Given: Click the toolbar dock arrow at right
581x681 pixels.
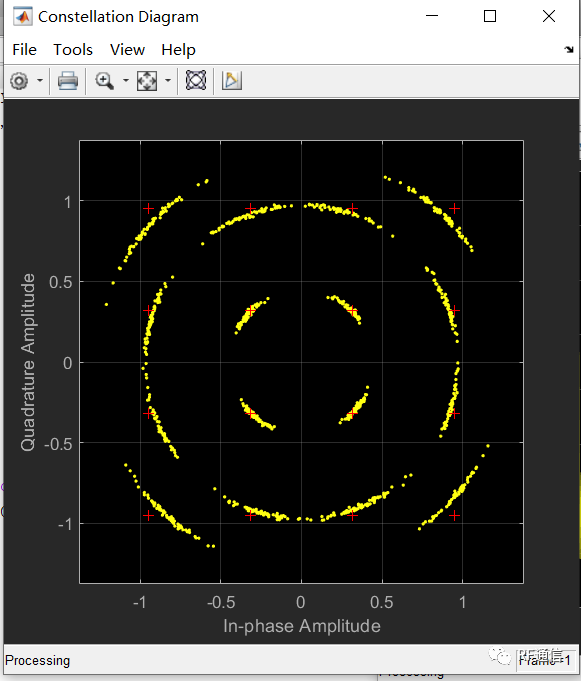Looking at the screenshot, I should pos(569,50).
